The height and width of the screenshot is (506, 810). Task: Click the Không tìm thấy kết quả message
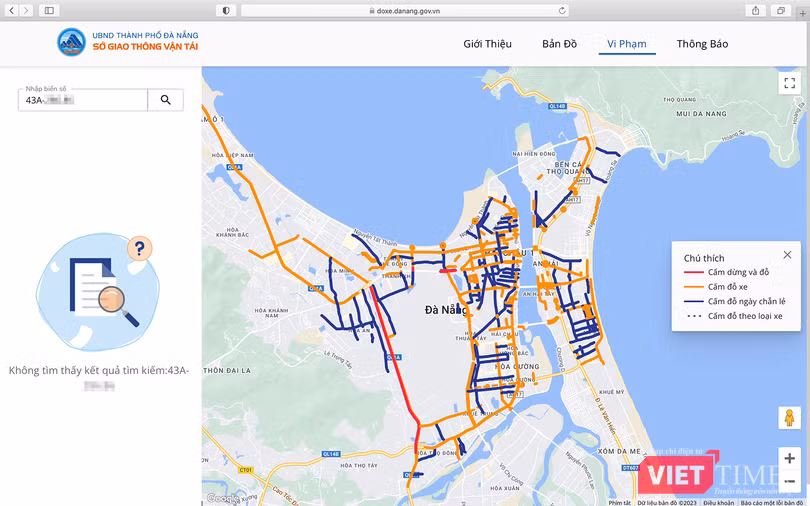99,377
